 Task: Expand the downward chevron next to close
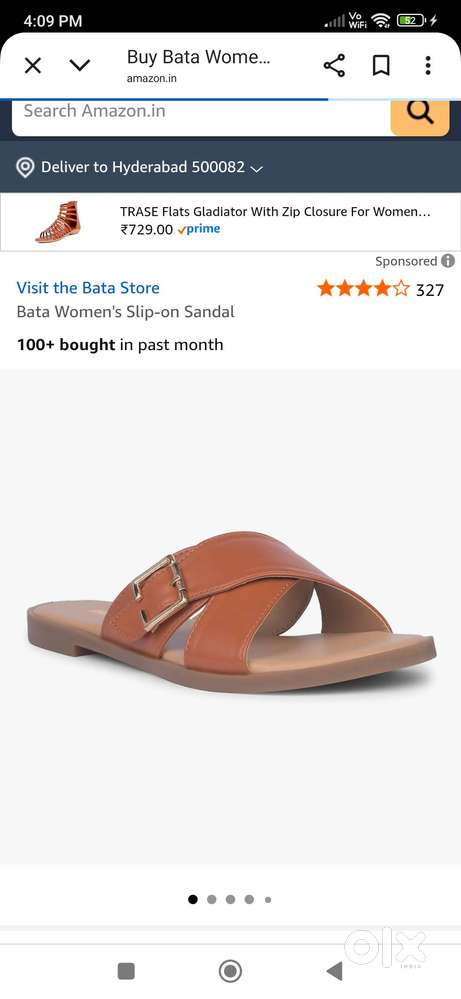point(80,65)
